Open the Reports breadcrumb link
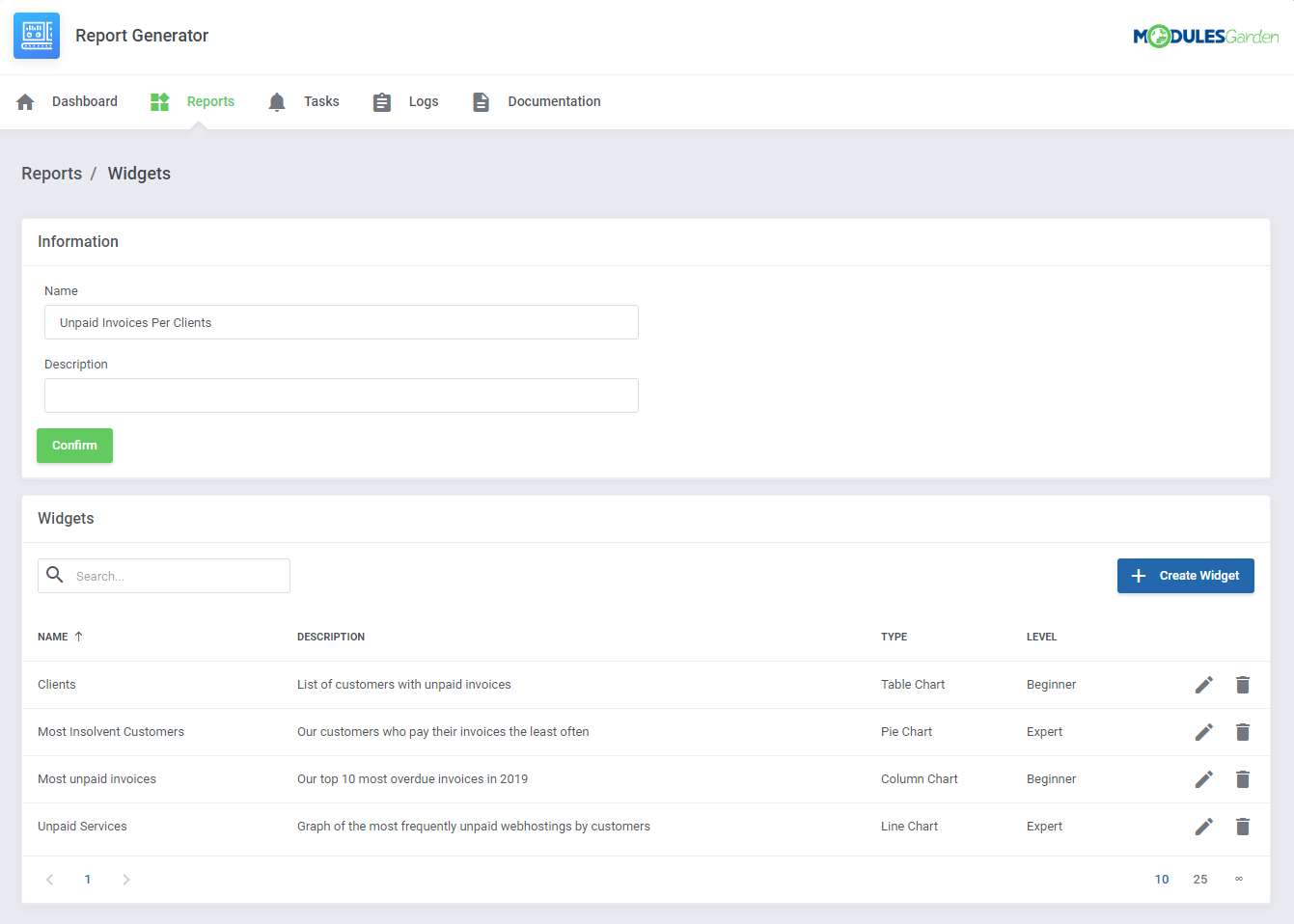Screen dimensions: 1294x924 pyautogui.click(x=52, y=173)
